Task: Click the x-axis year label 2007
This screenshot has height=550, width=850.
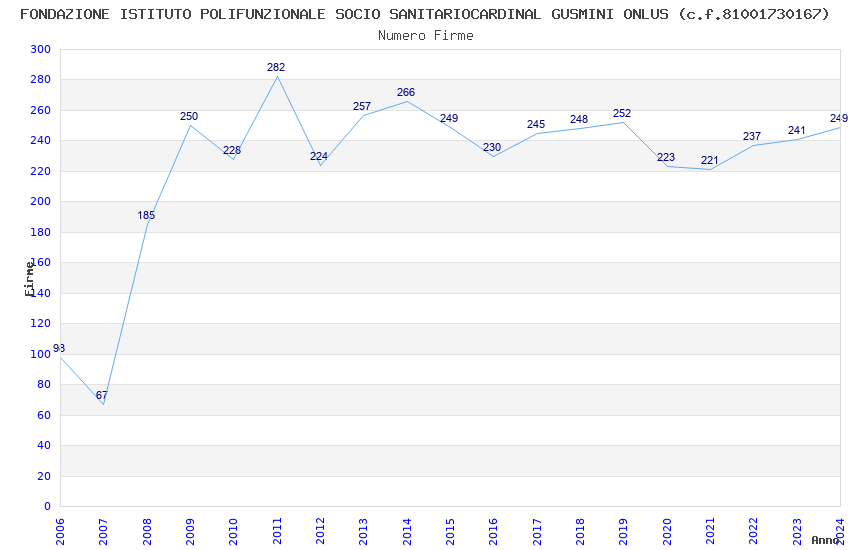Action: pyautogui.click(x=103, y=532)
